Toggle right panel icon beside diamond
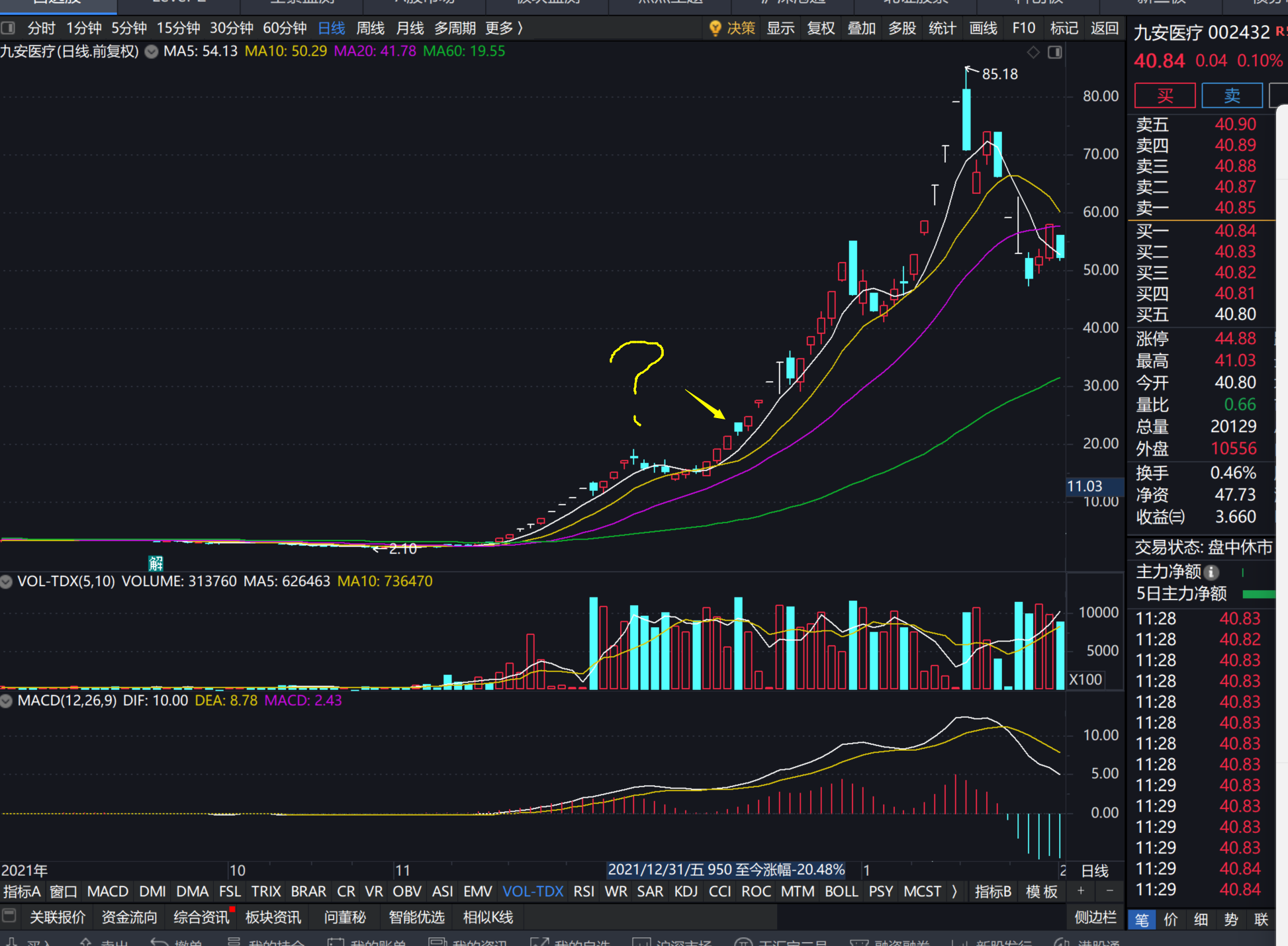Viewport: 1288px width, 946px height. click(x=1055, y=52)
